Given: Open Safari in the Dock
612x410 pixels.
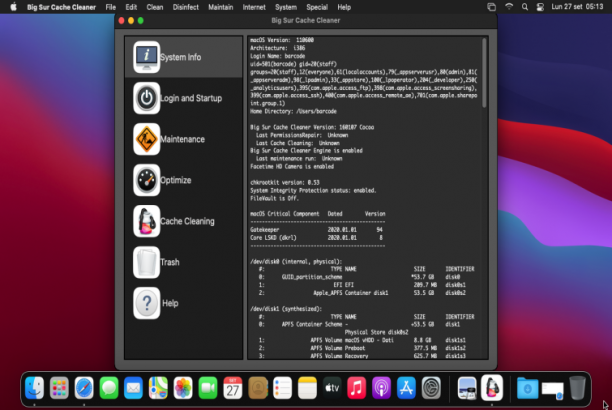Looking at the screenshot, I should tap(84, 388).
